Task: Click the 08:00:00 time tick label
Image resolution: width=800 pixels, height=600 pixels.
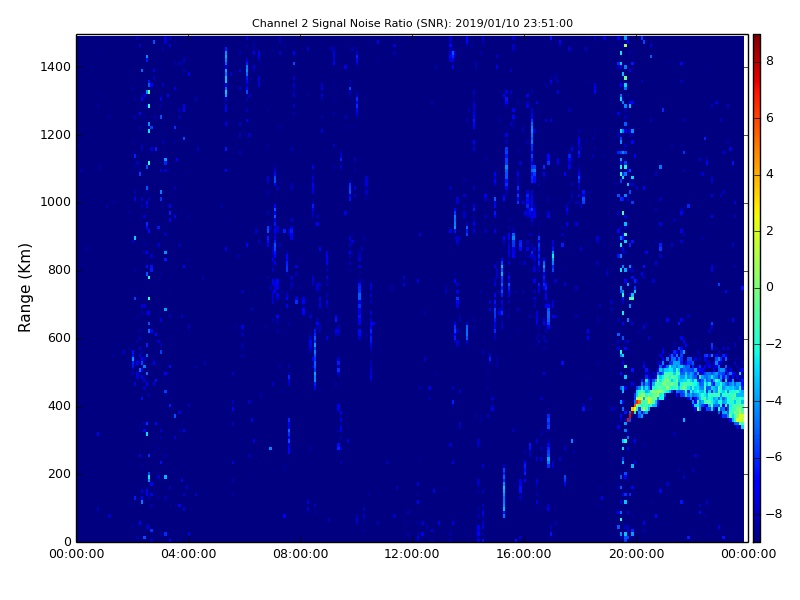Action: pos(301,554)
